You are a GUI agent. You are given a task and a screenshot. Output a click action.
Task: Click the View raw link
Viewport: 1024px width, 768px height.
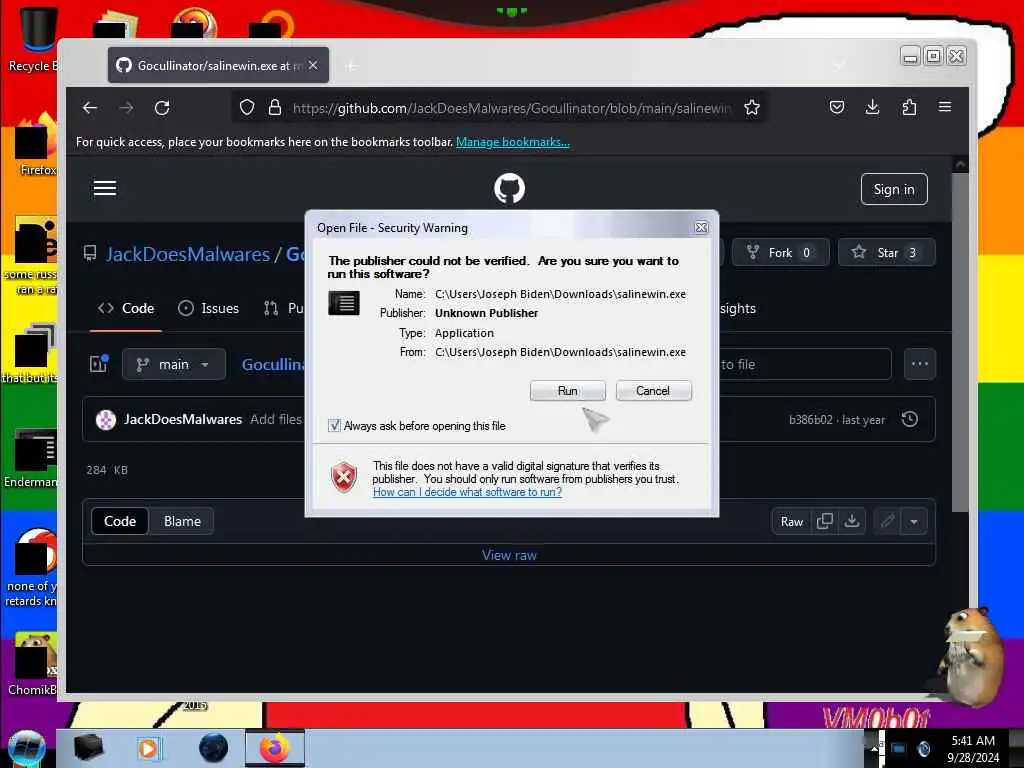point(509,555)
